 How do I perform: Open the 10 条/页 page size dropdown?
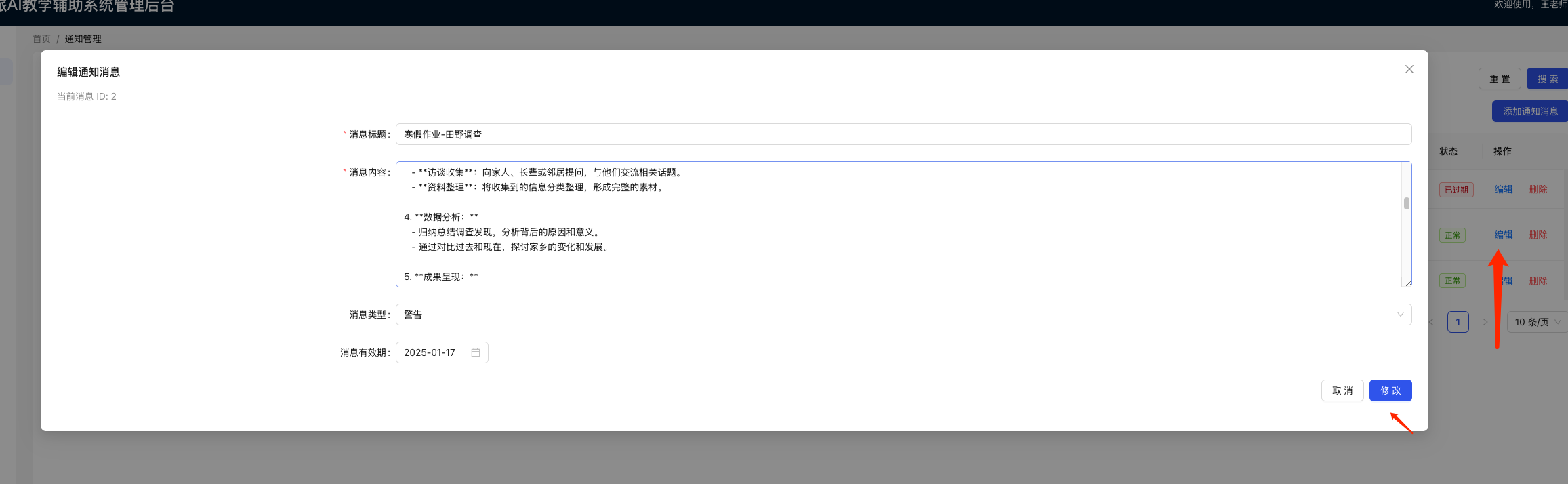(1537, 322)
